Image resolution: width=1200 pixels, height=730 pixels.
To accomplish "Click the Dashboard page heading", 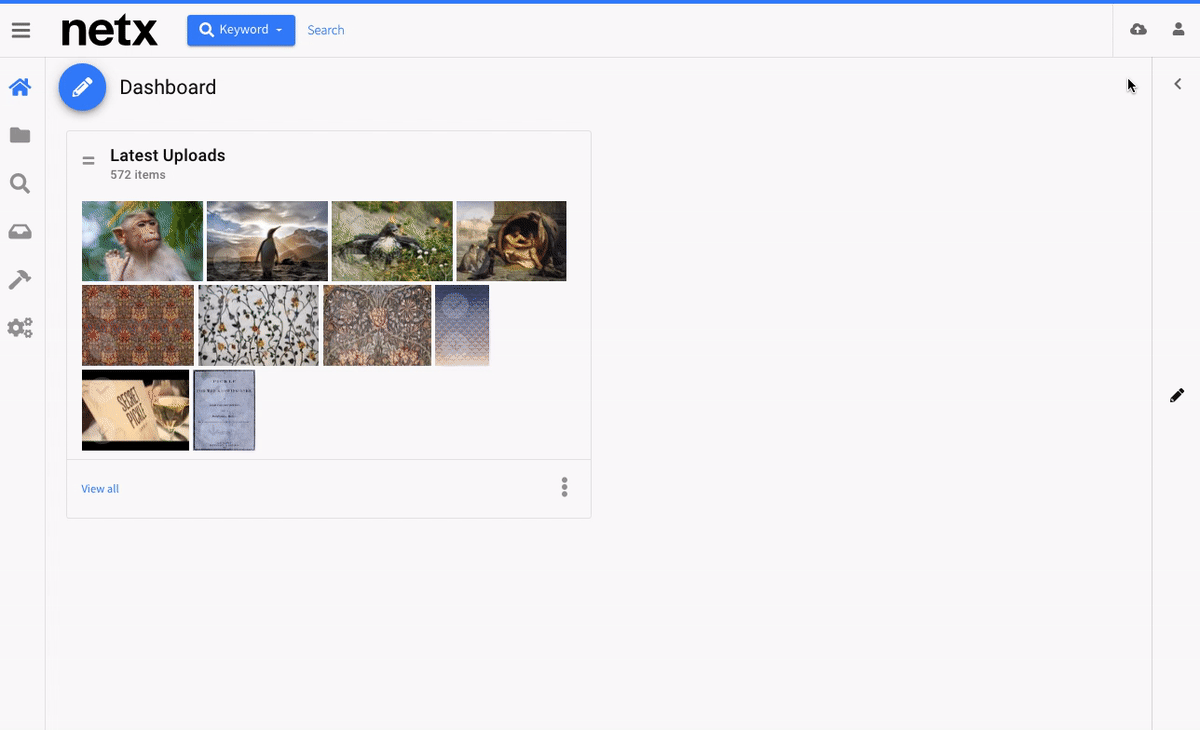I will (168, 87).
